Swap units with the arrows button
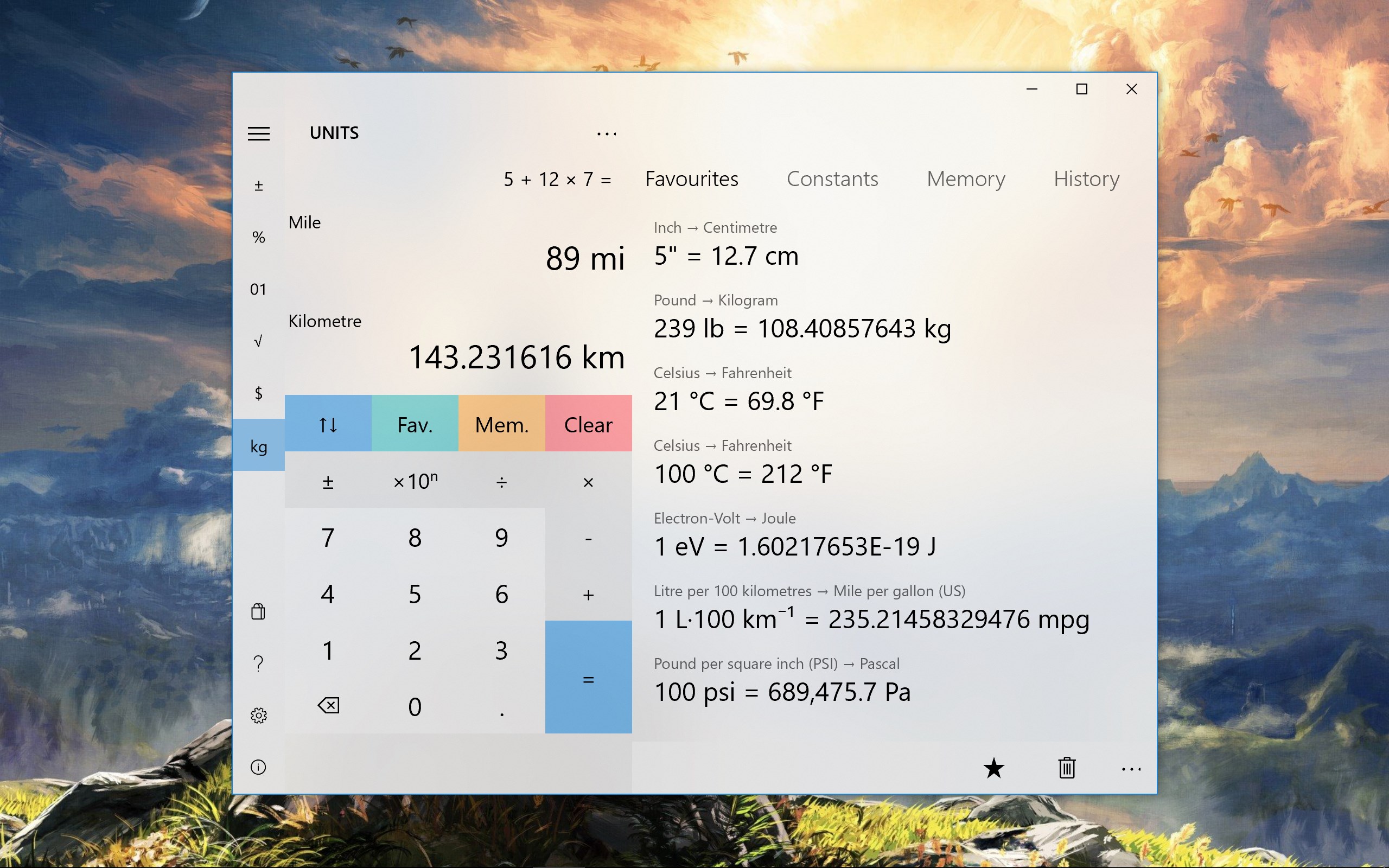 pyautogui.click(x=328, y=425)
